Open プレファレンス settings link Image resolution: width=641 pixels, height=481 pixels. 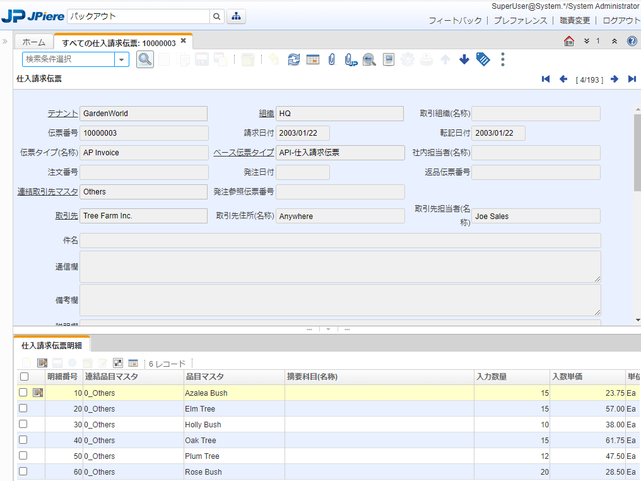click(520, 20)
